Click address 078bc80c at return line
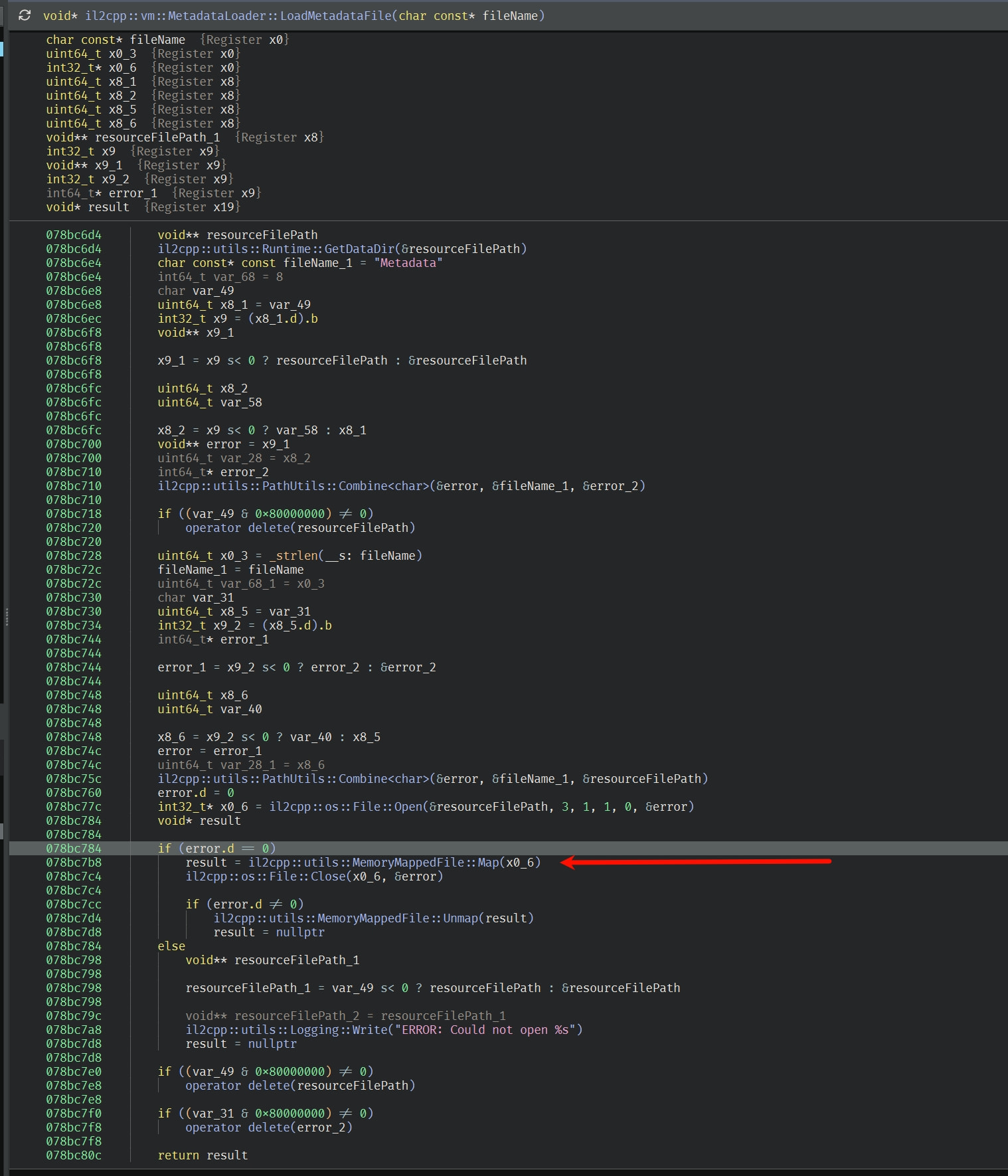 point(74,1155)
